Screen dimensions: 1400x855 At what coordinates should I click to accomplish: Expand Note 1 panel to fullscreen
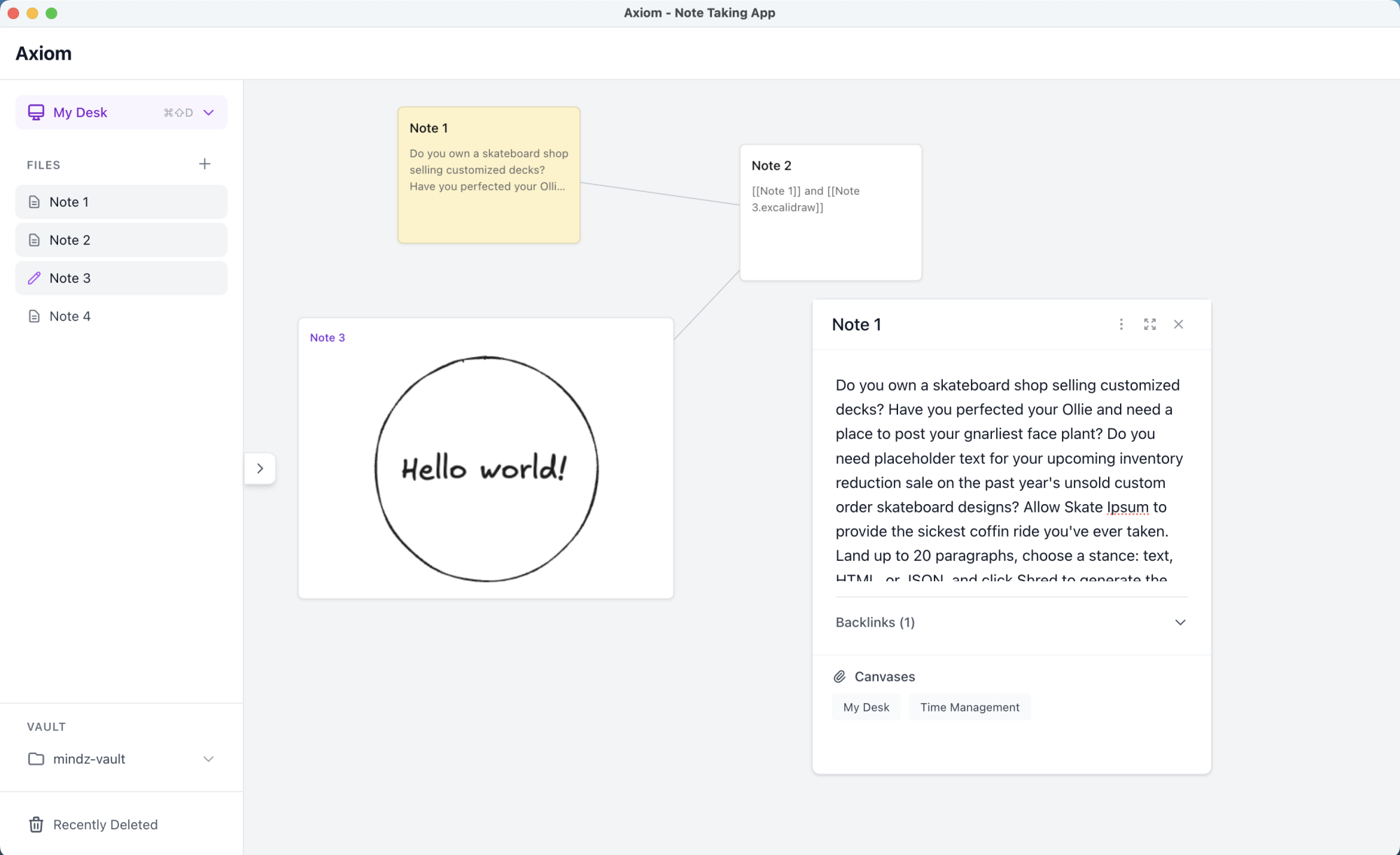pyautogui.click(x=1149, y=324)
